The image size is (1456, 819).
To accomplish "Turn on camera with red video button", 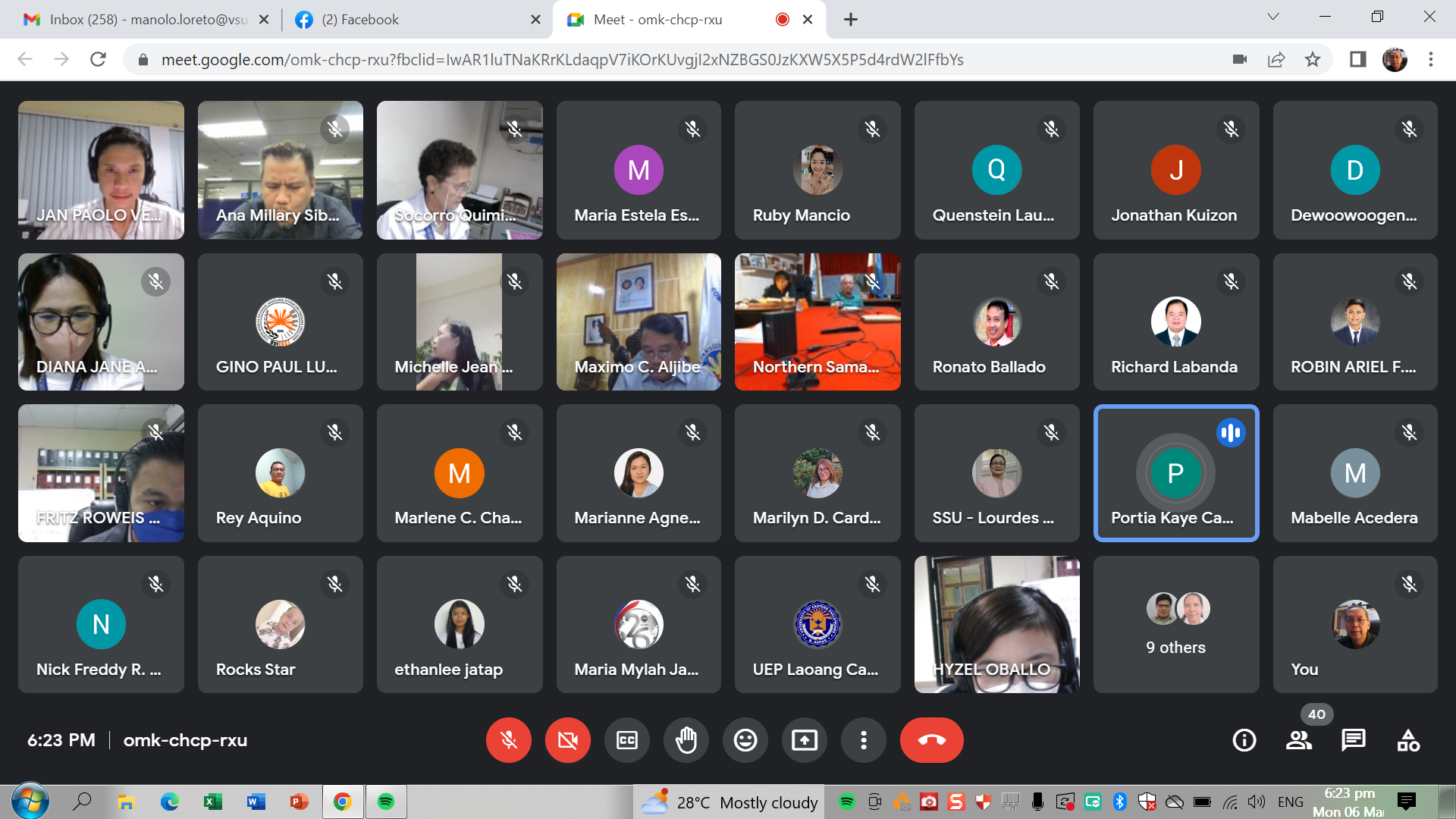I will [x=567, y=740].
